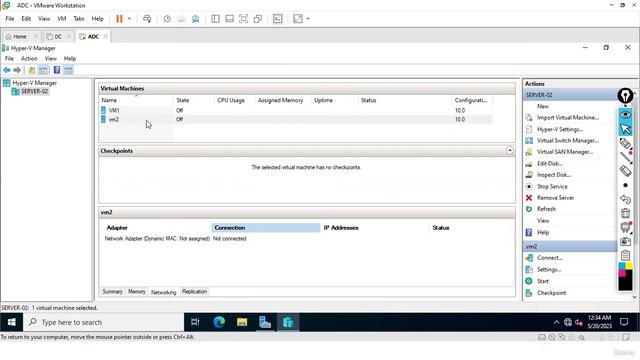Image resolution: width=640 pixels, height=360 pixels.
Task: Click the camera icon in annotation toolbar
Action: point(625,242)
